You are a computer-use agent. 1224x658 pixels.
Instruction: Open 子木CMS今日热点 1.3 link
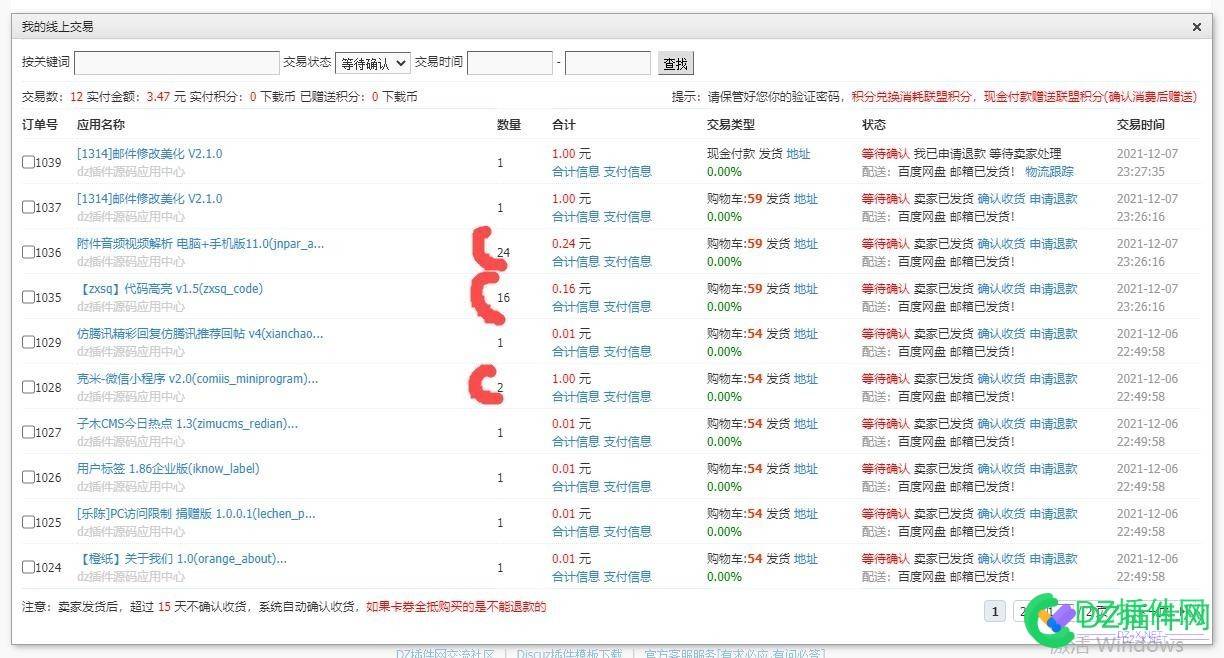coord(187,424)
